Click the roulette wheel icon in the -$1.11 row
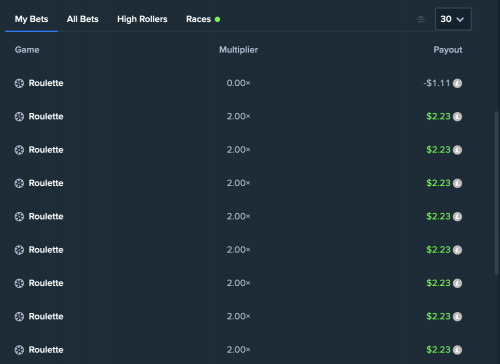This screenshot has height=364, width=500. tap(19, 83)
